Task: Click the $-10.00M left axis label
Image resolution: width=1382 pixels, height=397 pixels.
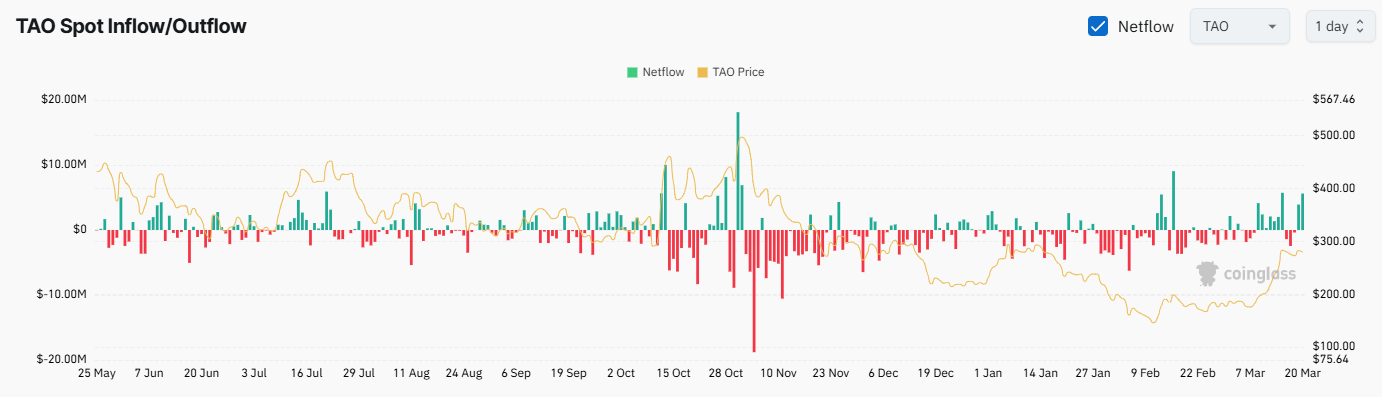Action: click(x=61, y=294)
